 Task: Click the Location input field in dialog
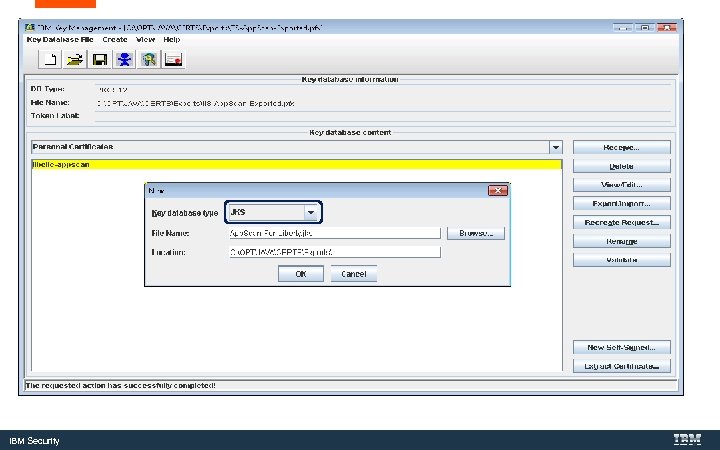coord(335,252)
